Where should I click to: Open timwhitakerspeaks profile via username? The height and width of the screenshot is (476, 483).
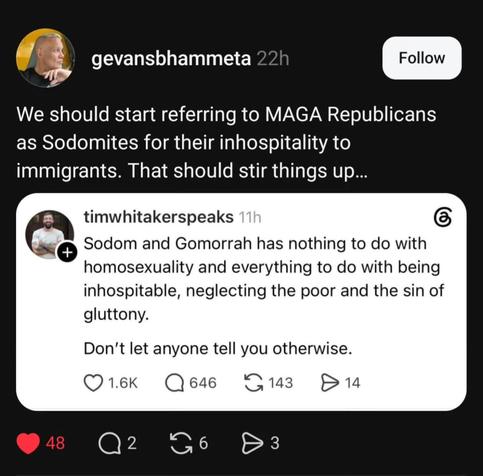159,217
